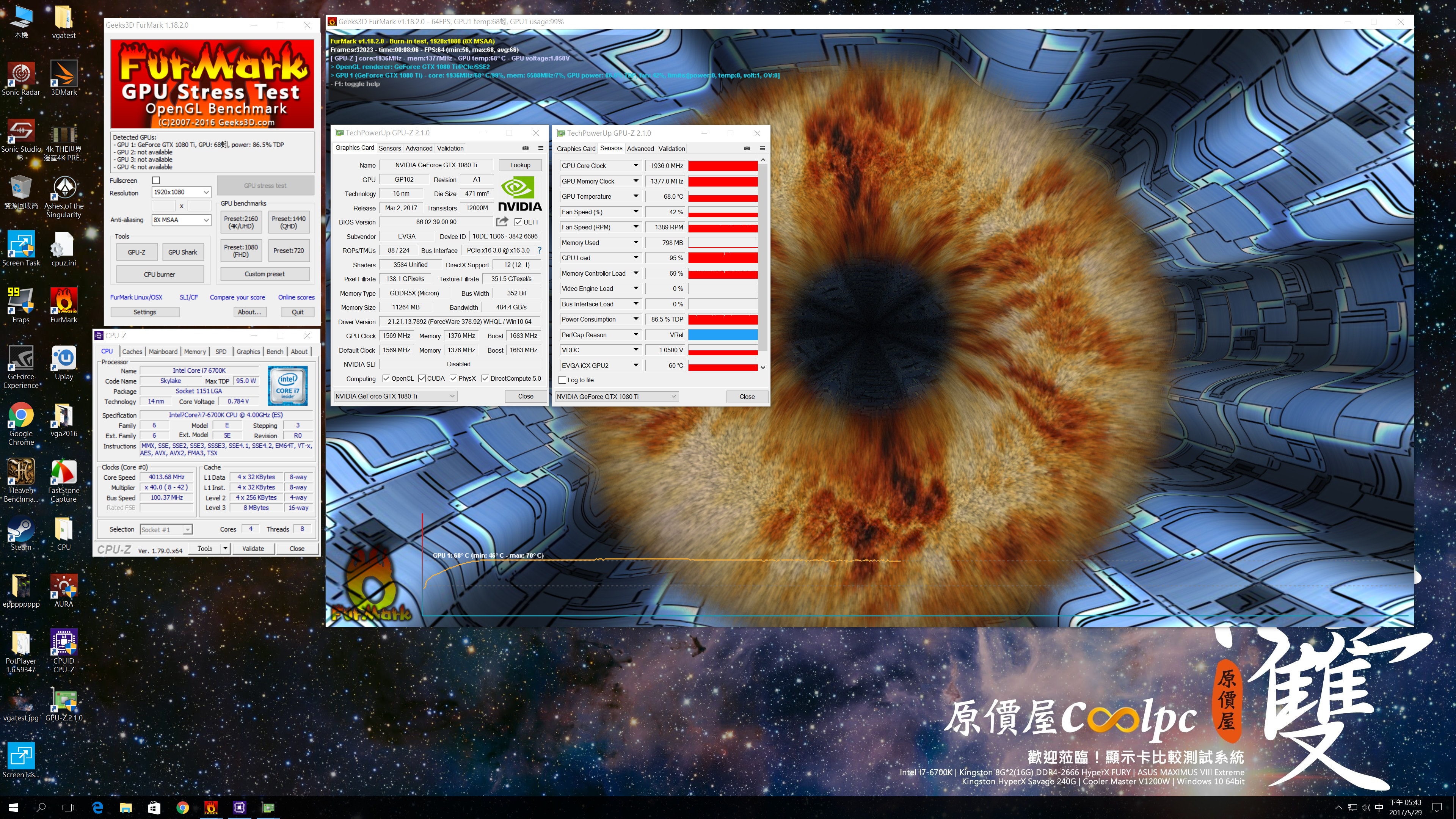1456x819 pixels.
Task: Open the 3DMark desktop shortcut
Action: (x=64, y=78)
